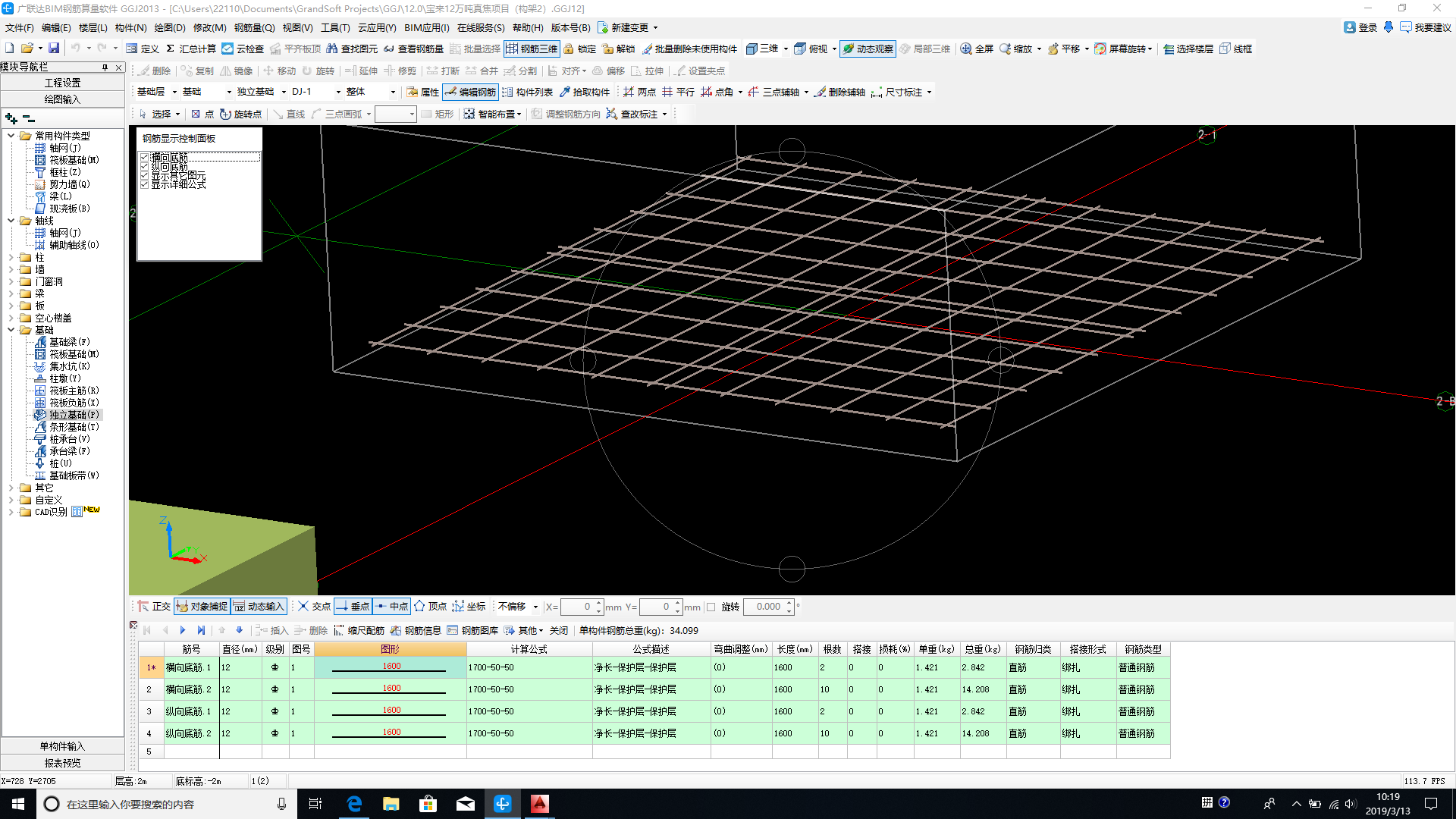Expand 三维 view dropdown arrow
The image size is (1456, 819).
tap(786, 49)
